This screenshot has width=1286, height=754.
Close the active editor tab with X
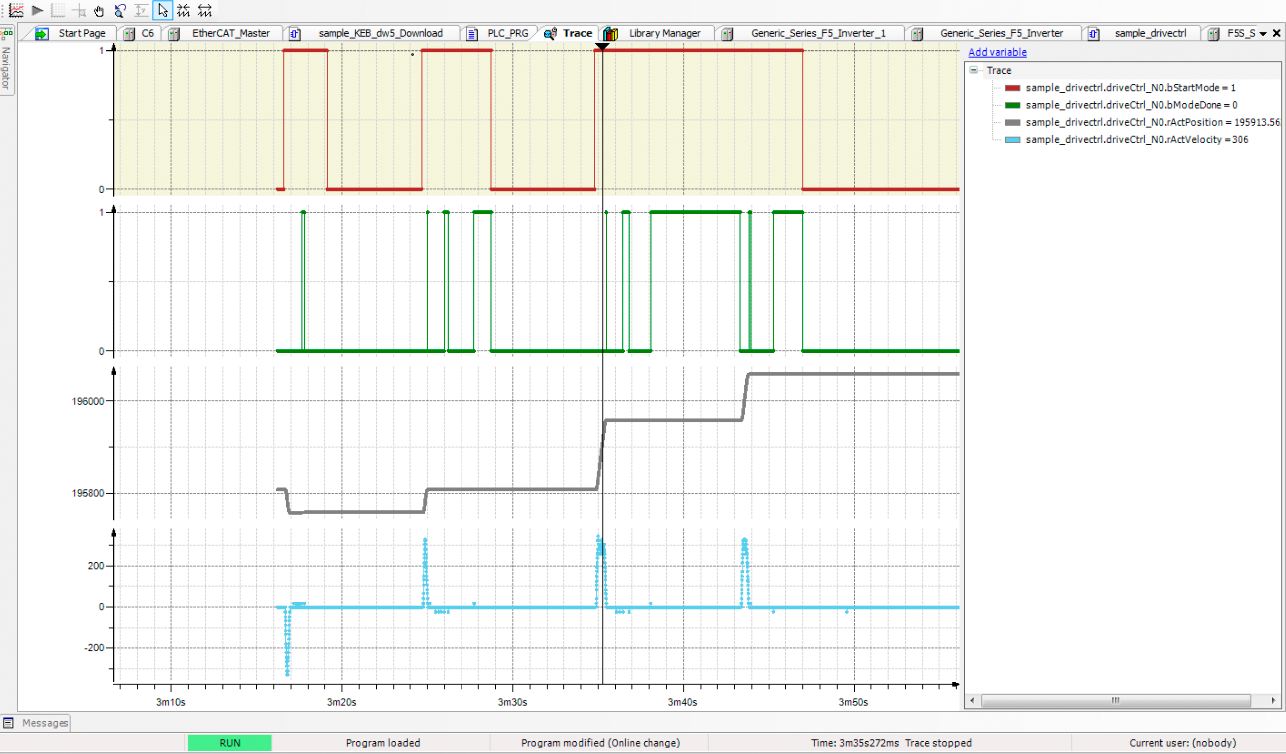(1277, 34)
